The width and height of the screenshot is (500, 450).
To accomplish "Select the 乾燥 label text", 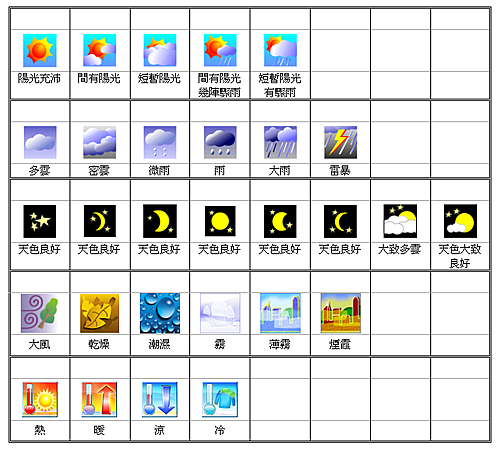I will (99, 344).
